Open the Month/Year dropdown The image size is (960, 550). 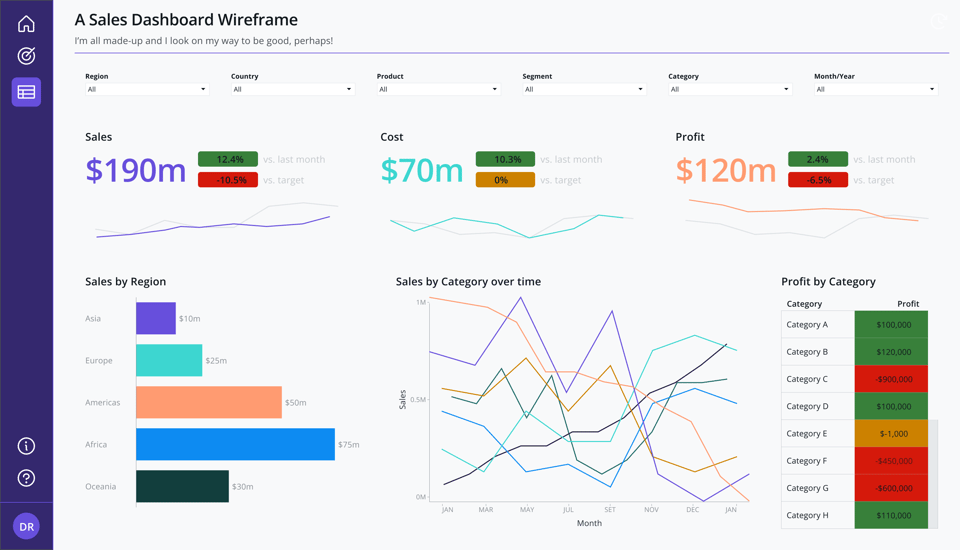pyautogui.click(x=876, y=89)
